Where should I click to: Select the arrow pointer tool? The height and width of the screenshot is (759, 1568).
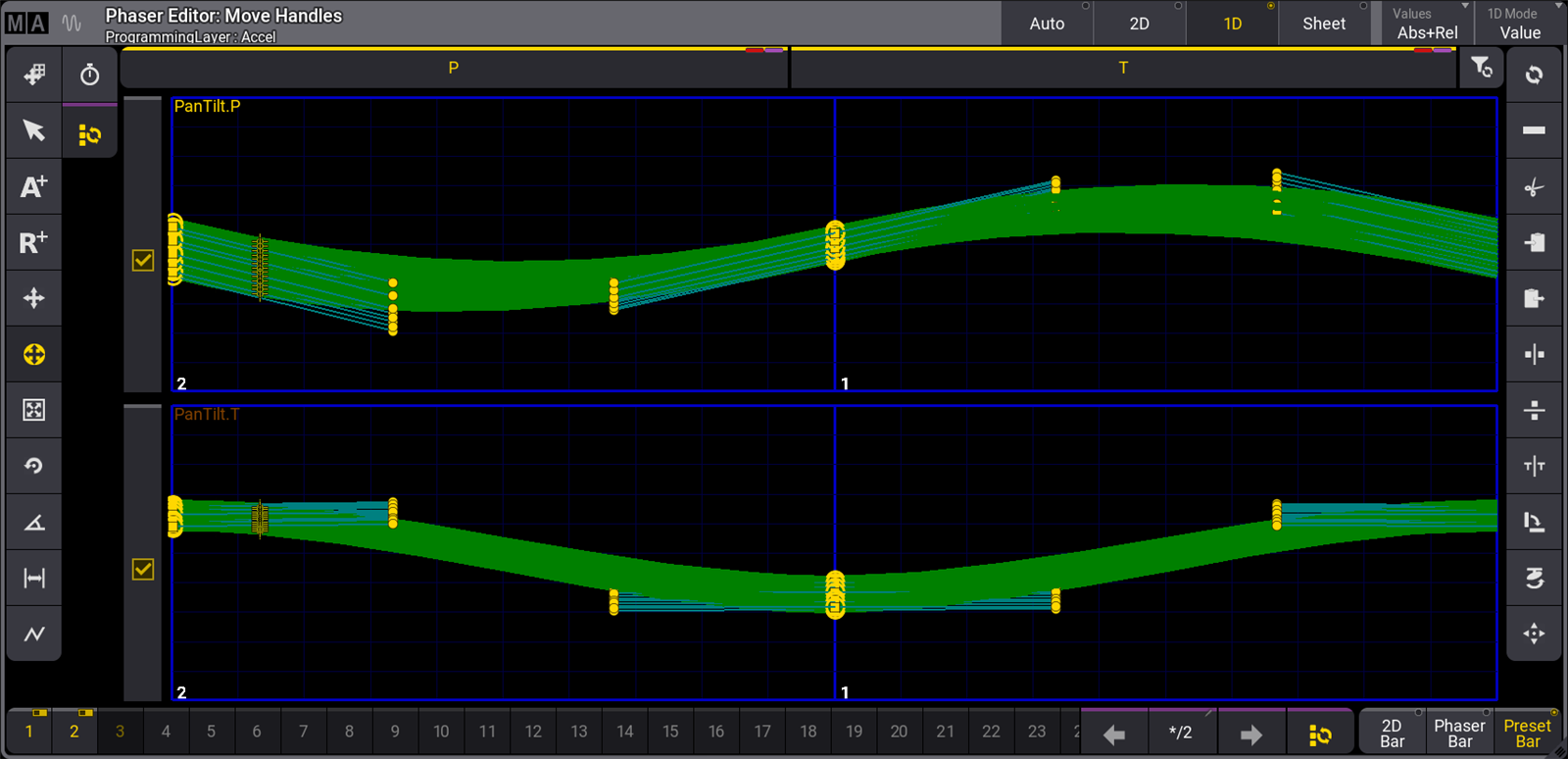click(x=33, y=130)
